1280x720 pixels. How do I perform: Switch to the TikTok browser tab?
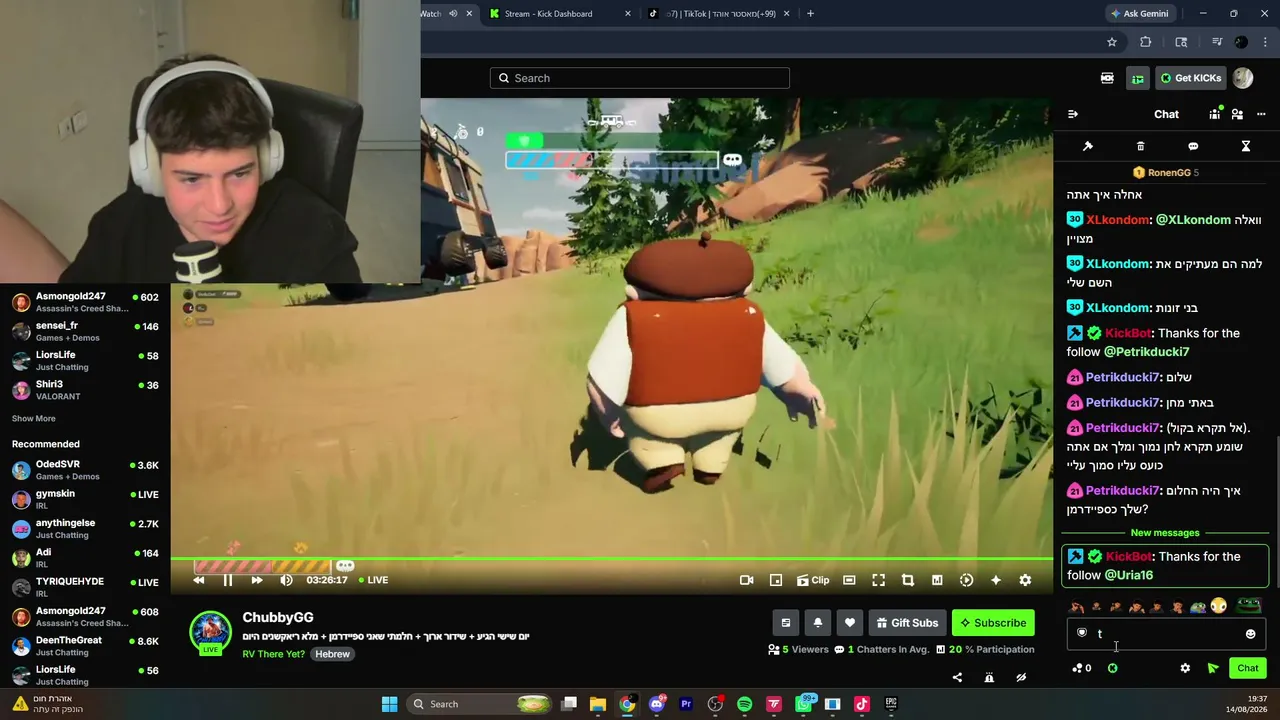coord(718,14)
